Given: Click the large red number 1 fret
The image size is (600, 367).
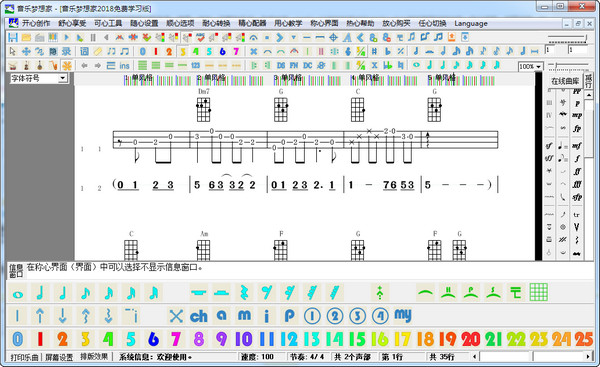Looking at the screenshot, I should [x=40, y=339].
